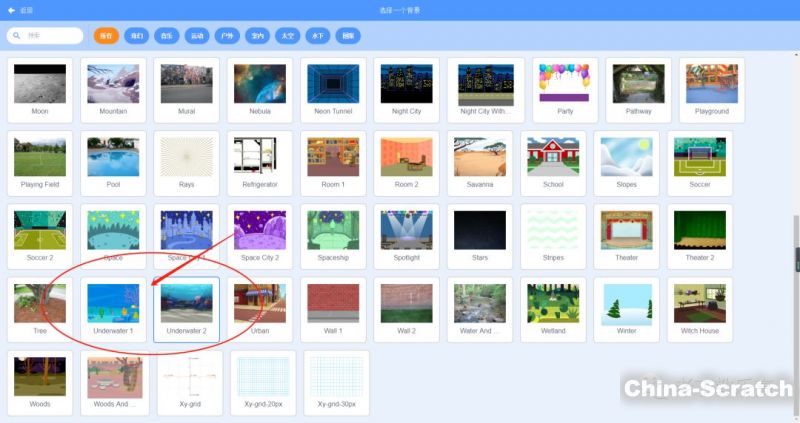800x423 pixels.
Task: Choose the Underwater 2 backdrop
Action: (186, 308)
